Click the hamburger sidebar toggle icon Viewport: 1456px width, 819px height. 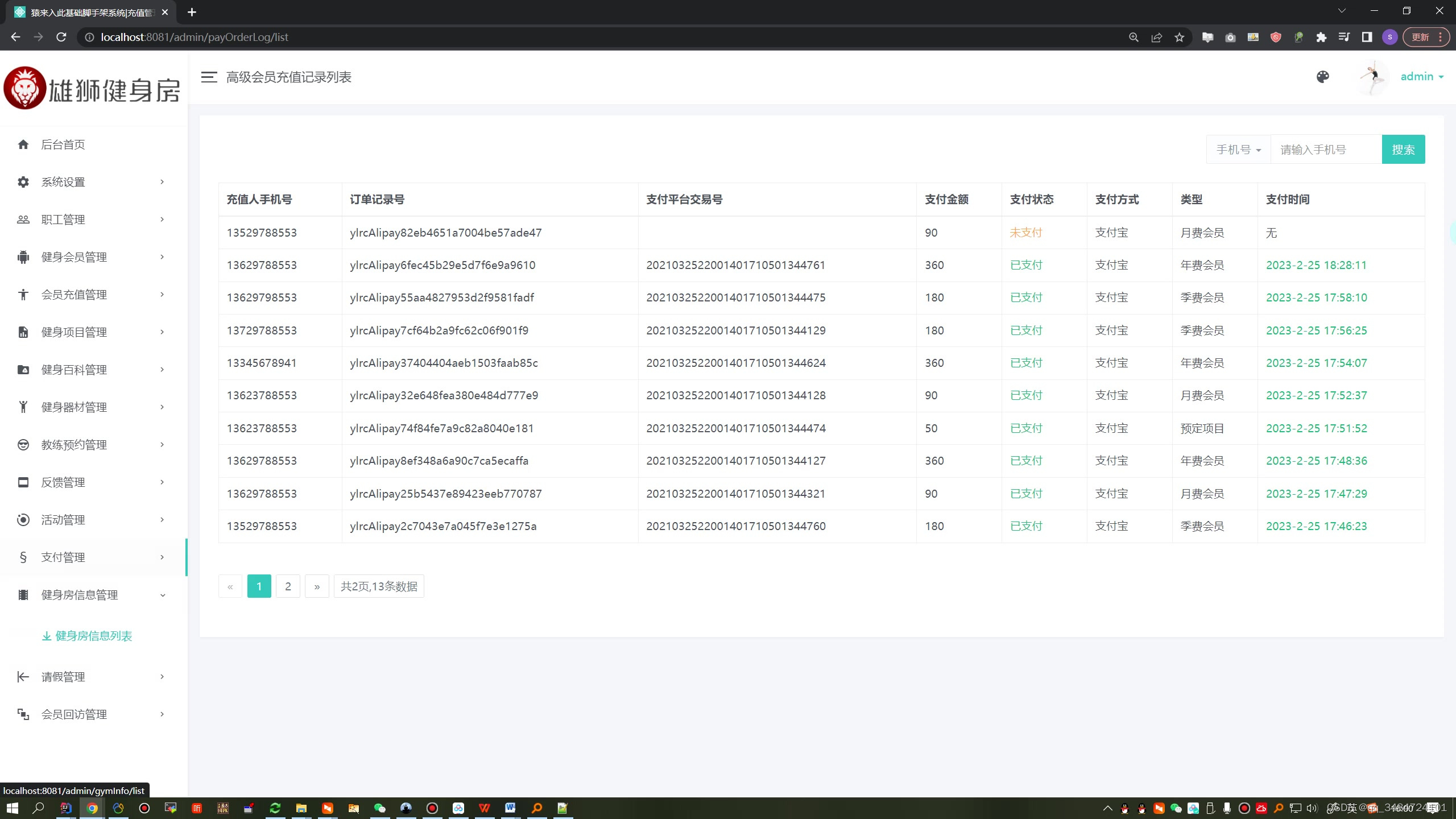(x=209, y=77)
